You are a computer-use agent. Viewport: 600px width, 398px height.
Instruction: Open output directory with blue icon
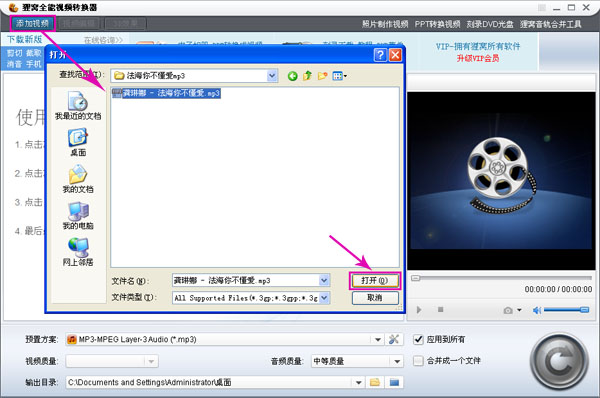[394, 382]
